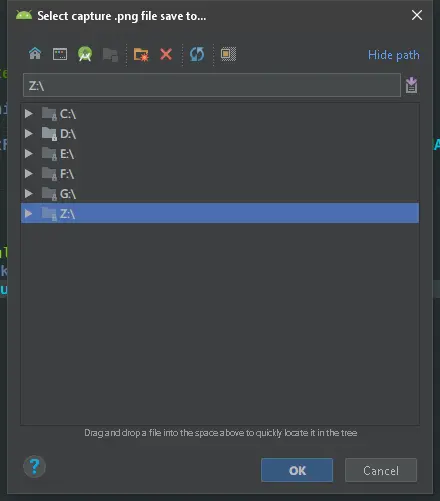Click the Hide path link
This screenshot has height=501, width=440.
click(394, 55)
